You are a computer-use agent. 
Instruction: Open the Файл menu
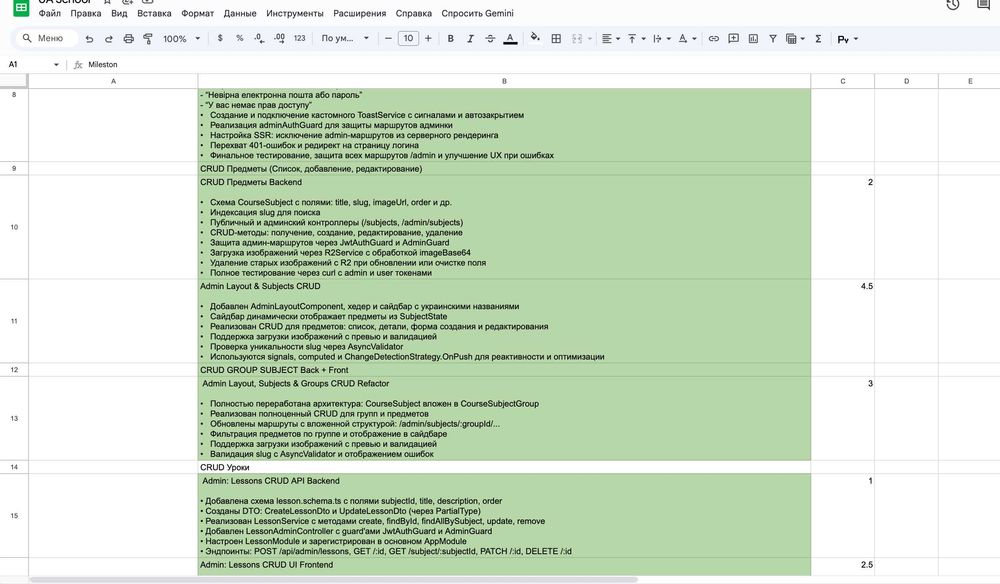pos(50,13)
